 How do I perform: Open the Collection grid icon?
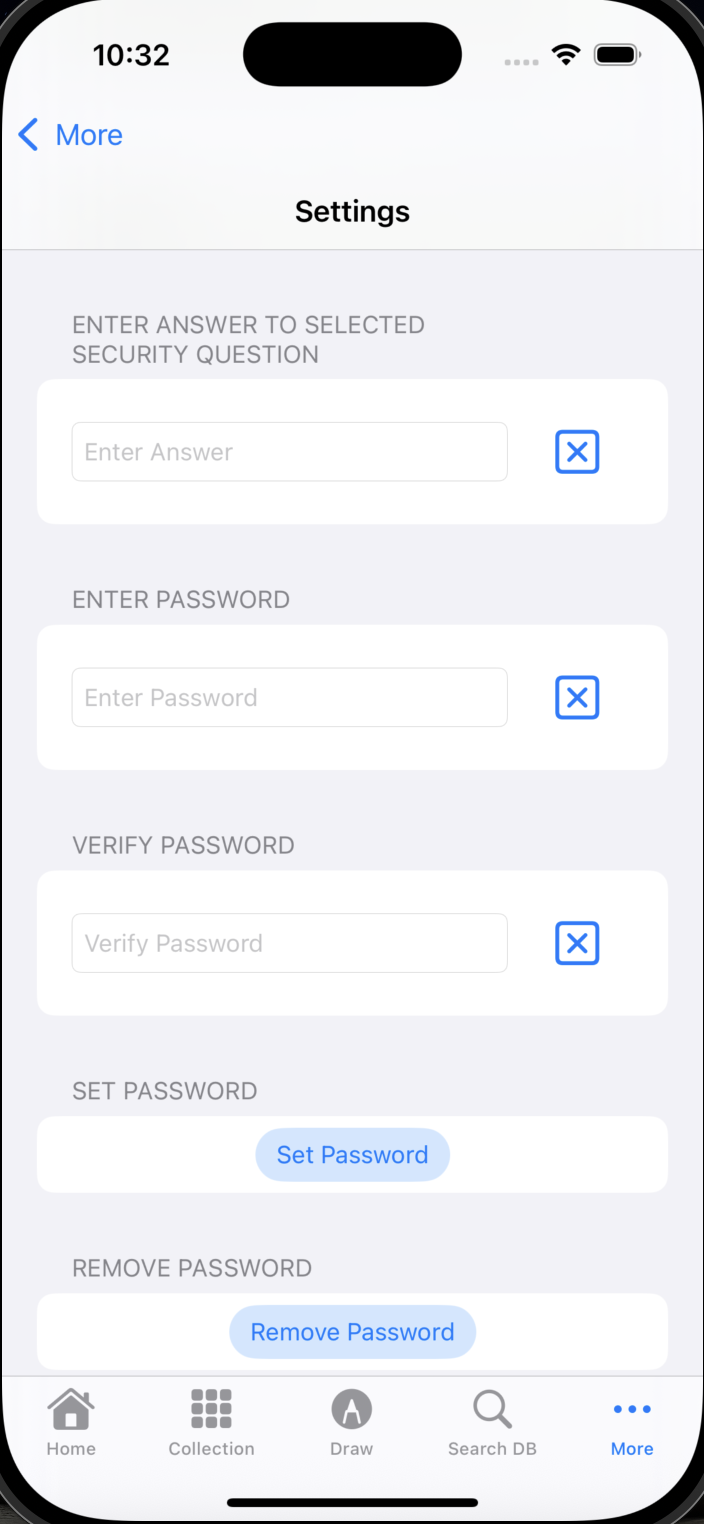211,1409
